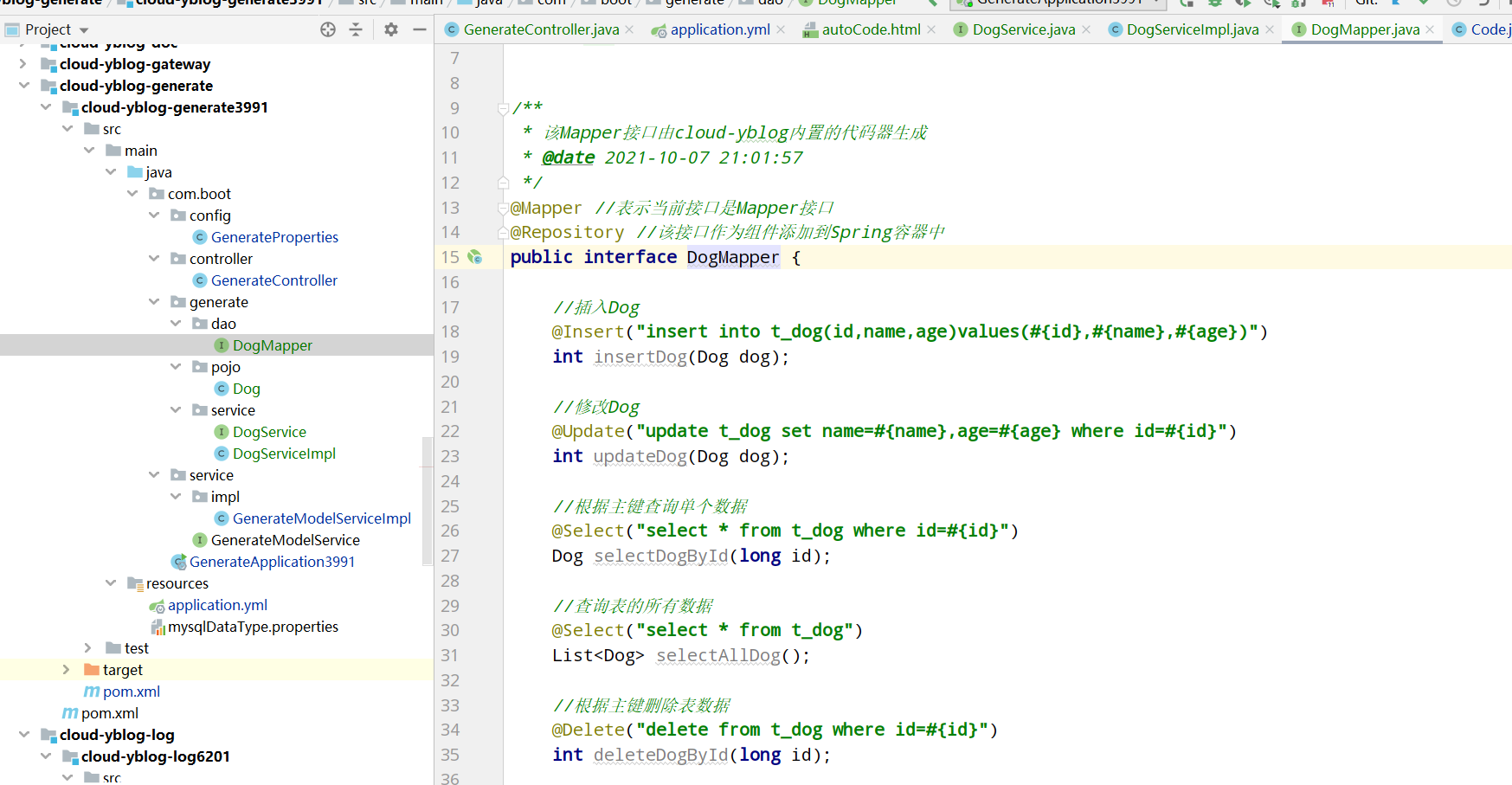
Task: Collapse the com.boot package
Action: tap(132, 194)
